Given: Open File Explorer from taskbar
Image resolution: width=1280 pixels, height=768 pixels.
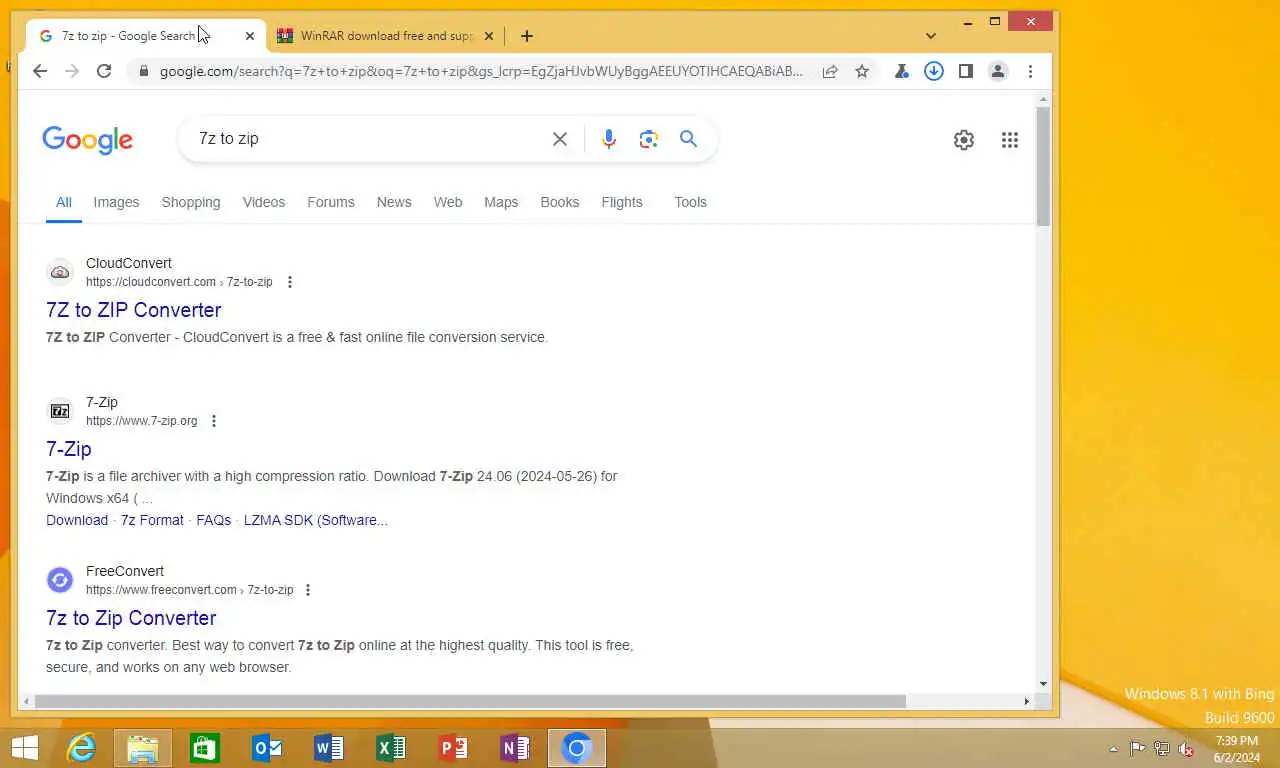Looking at the screenshot, I should [143, 748].
